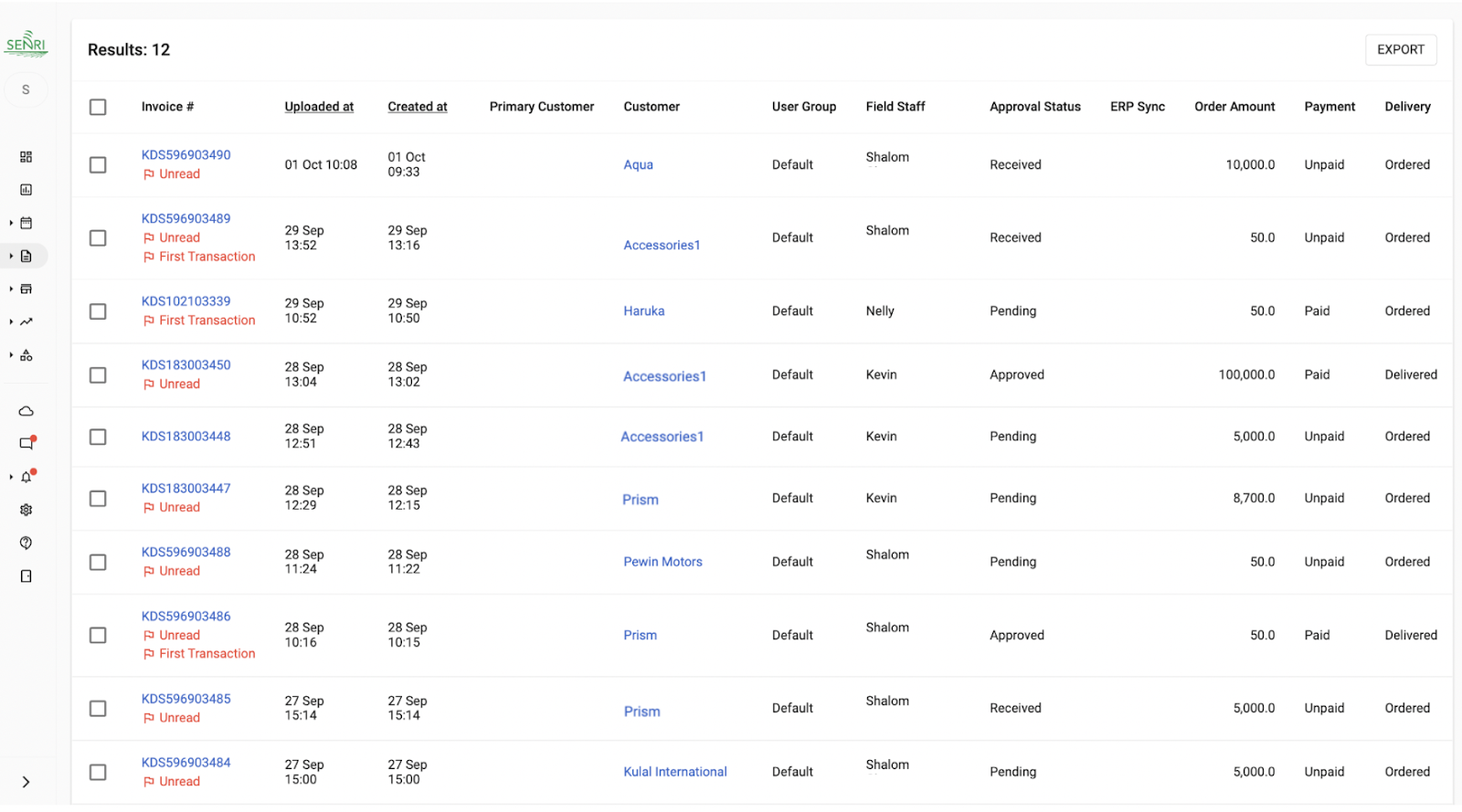Toggle the select-all checkbox in header

coord(98,107)
